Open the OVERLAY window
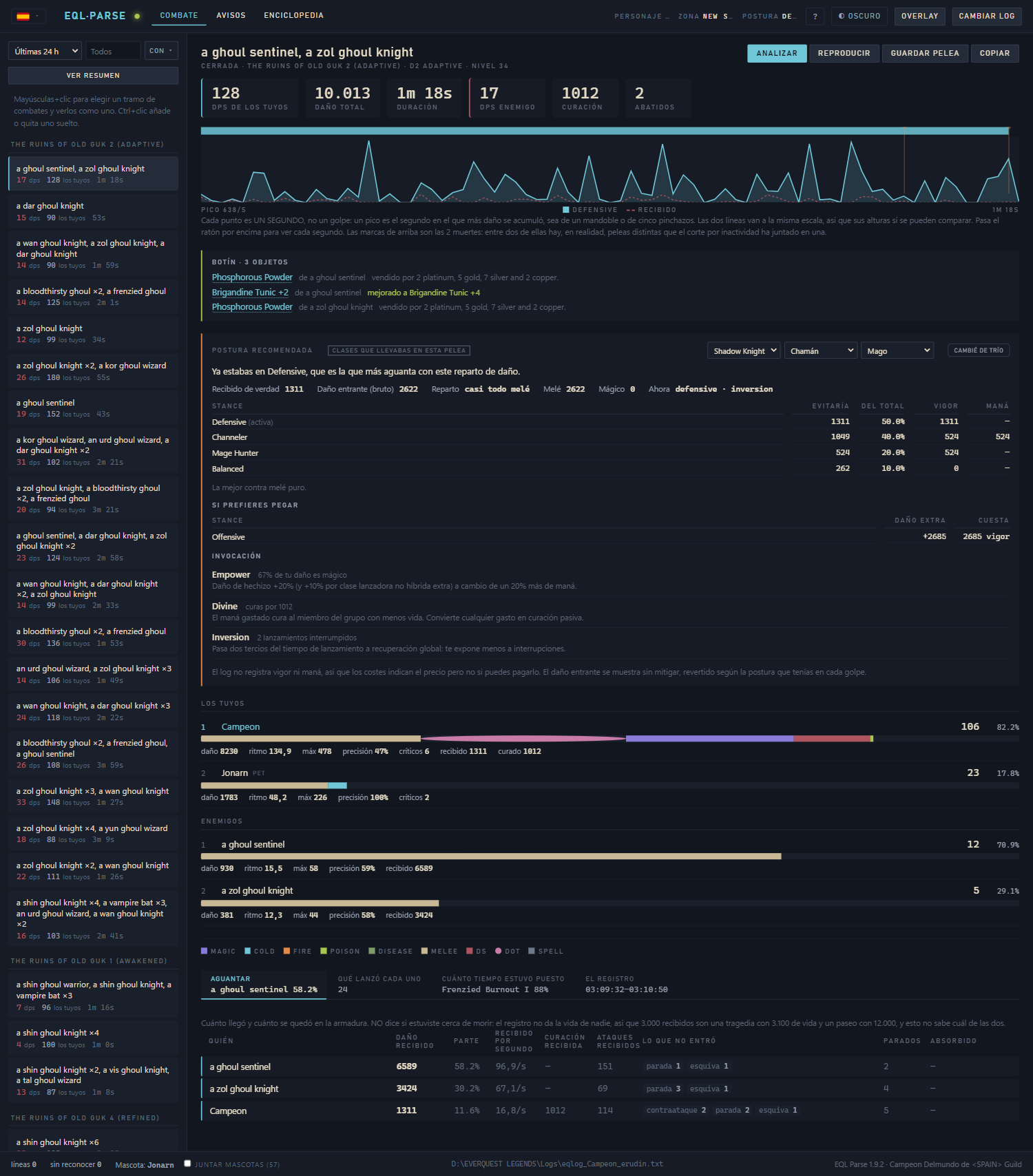Viewport: 1033px width, 1176px height. coord(919,16)
